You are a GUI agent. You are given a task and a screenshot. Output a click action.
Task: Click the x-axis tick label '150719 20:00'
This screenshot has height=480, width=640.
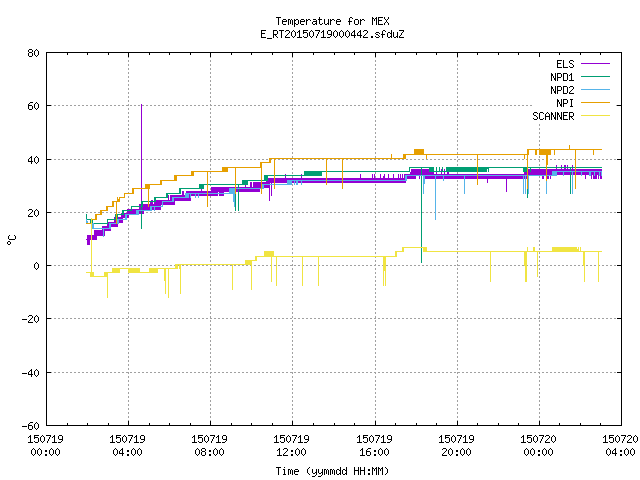456,445
